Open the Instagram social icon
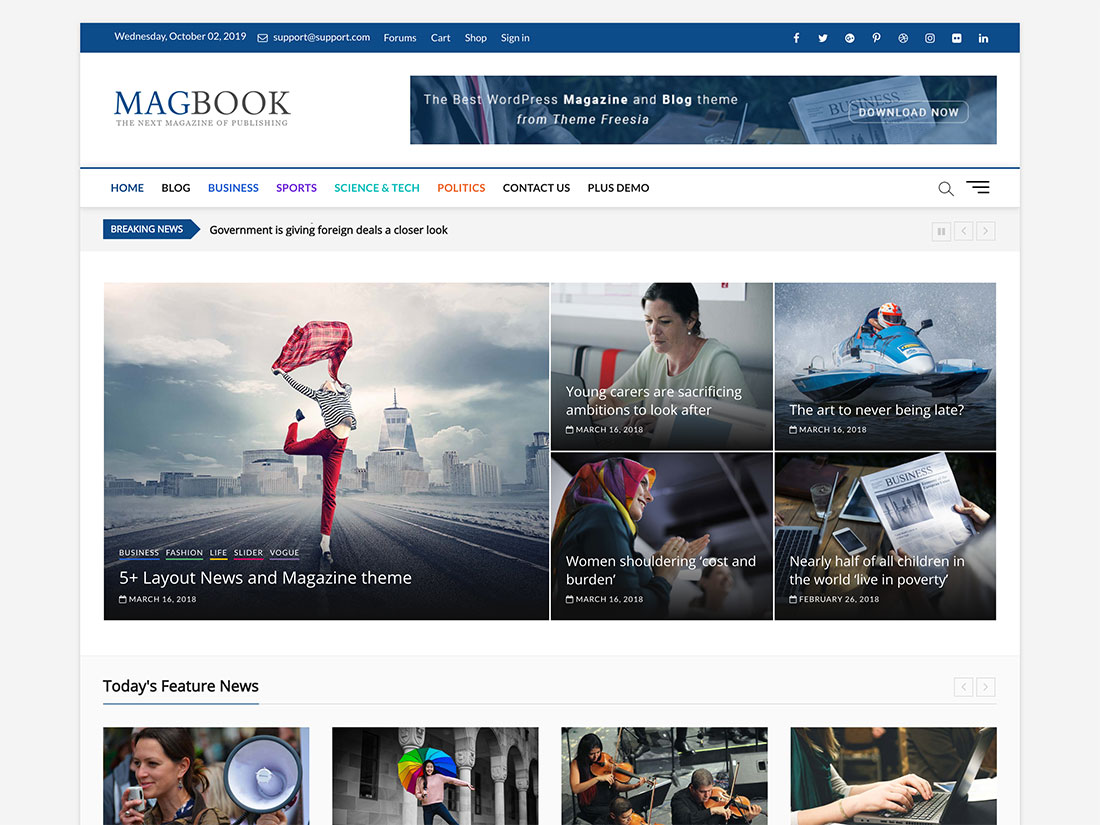1100x825 pixels. (930, 38)
